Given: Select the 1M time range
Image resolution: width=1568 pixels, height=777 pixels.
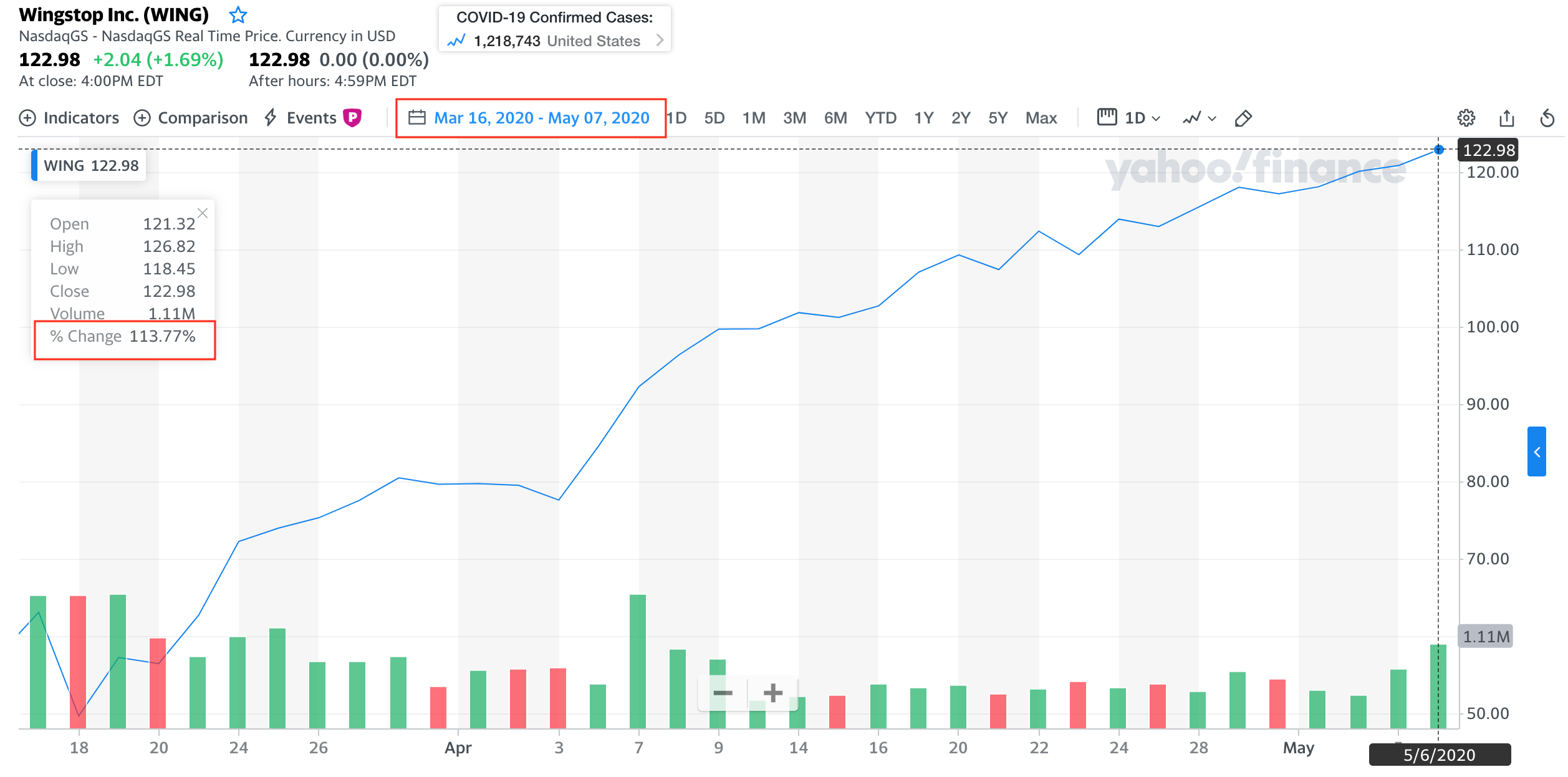Looking at the screenshot, I should [x=754, y=118].
